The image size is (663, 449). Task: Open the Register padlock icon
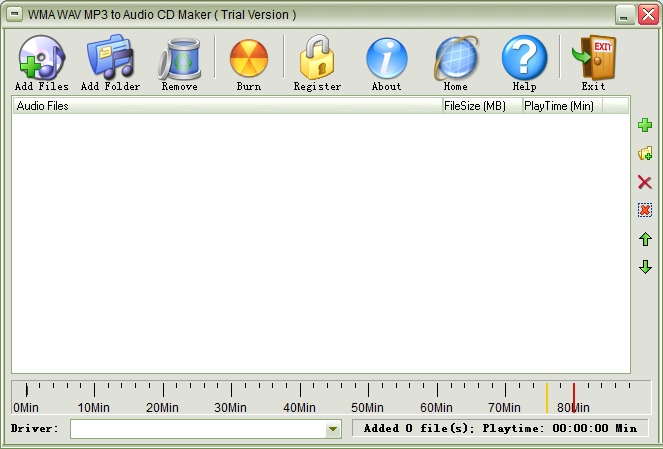[x=317, y=60]
